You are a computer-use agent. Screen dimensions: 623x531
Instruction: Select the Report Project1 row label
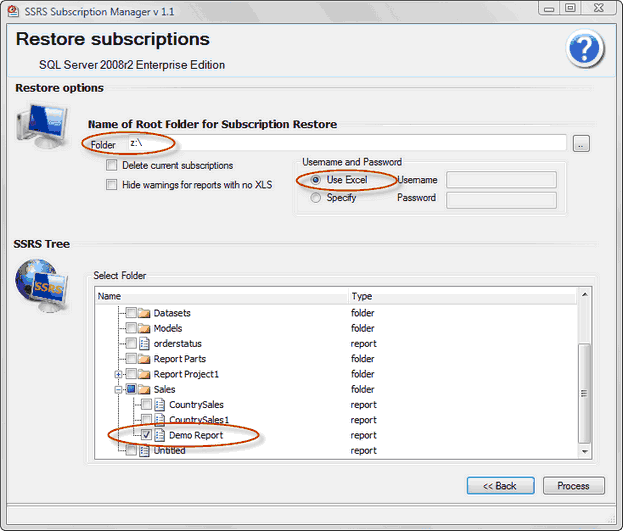point(186,374)
